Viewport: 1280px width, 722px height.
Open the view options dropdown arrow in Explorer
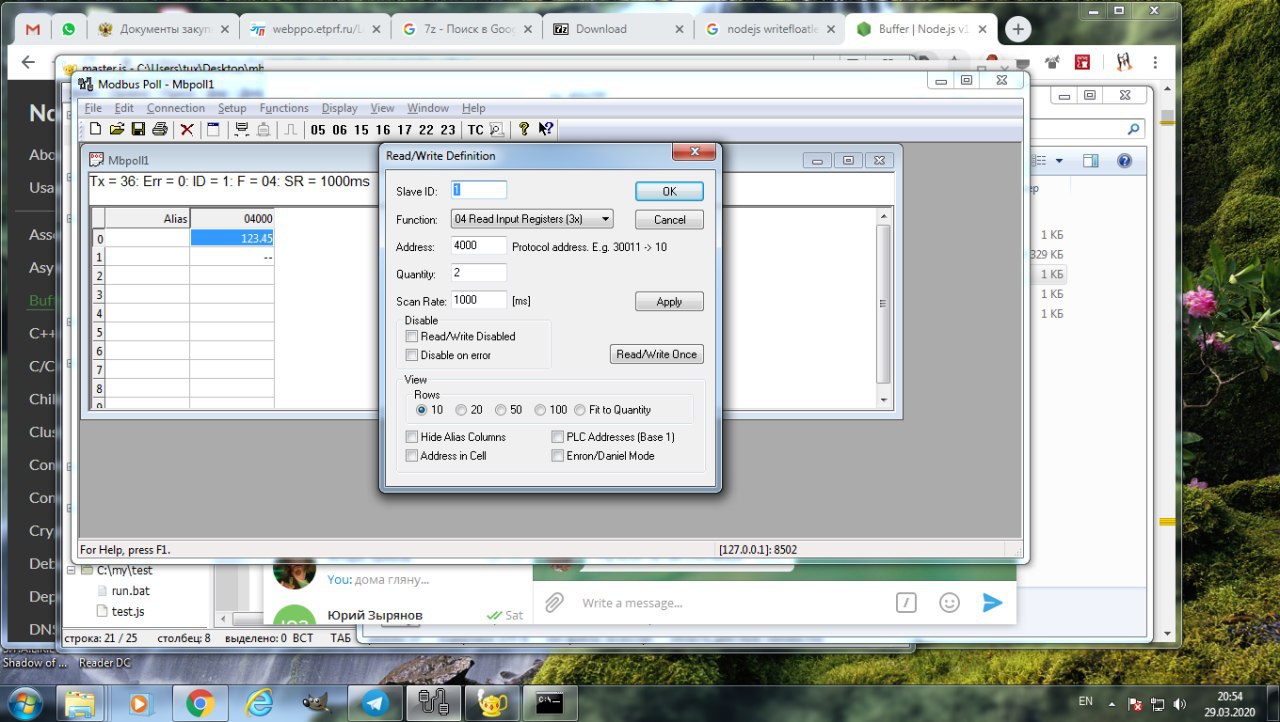tap(1059, 161)
